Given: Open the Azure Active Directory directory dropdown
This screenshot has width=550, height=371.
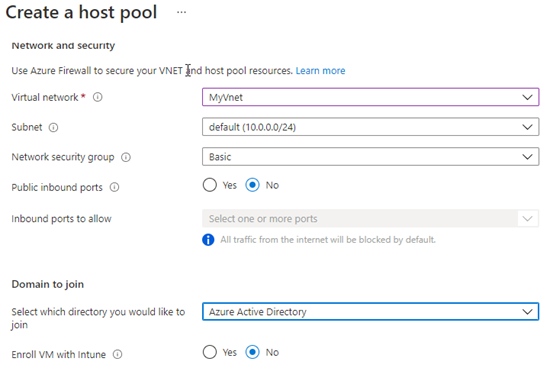Looking at the screenshot, I should (370, 312).
